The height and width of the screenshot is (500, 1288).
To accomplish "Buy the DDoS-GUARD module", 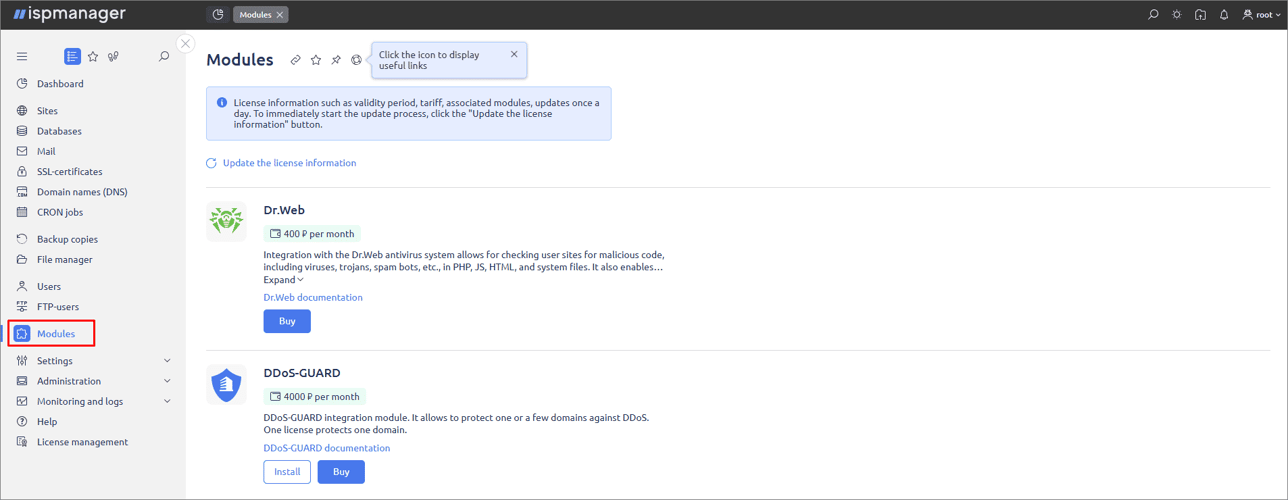I will pos(341,472).
